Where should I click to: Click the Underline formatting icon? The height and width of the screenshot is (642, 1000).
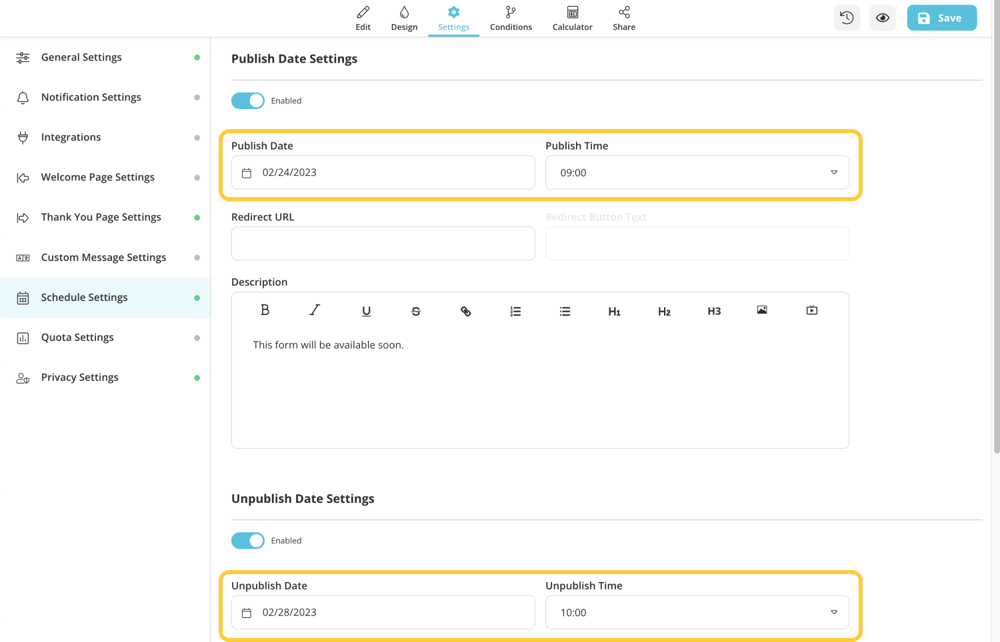click(366, 311)
